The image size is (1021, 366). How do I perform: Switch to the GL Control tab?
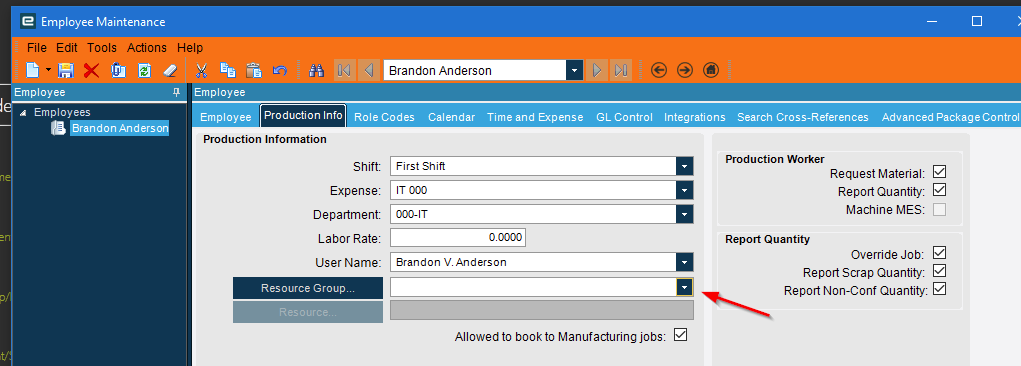[x=624, y=117]
